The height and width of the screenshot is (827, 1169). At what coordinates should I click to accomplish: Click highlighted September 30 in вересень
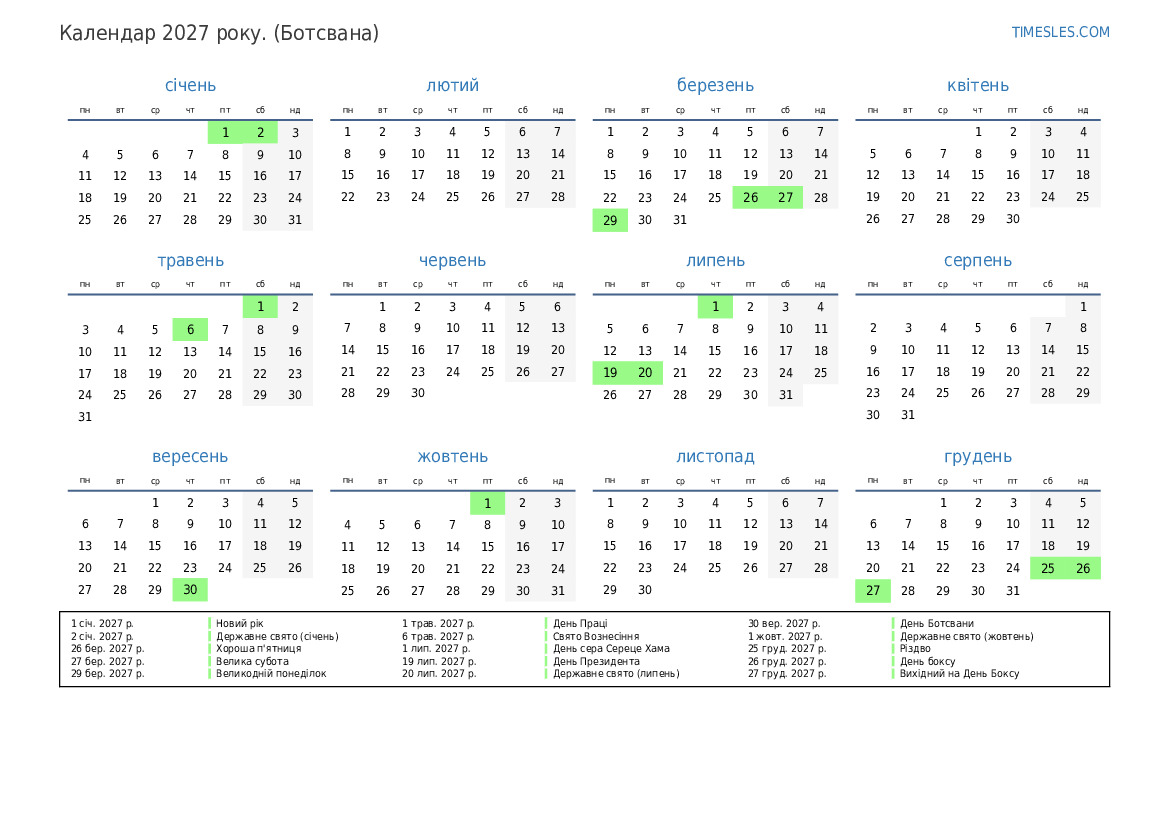(x=190, y=590)
